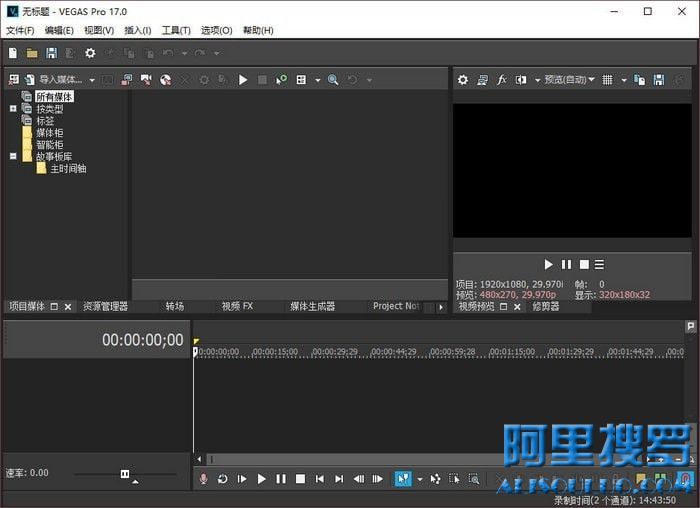Toggle loop playback on the timeline transport
The width and height of the screenshot is (700, 508).
pos(222,479)
